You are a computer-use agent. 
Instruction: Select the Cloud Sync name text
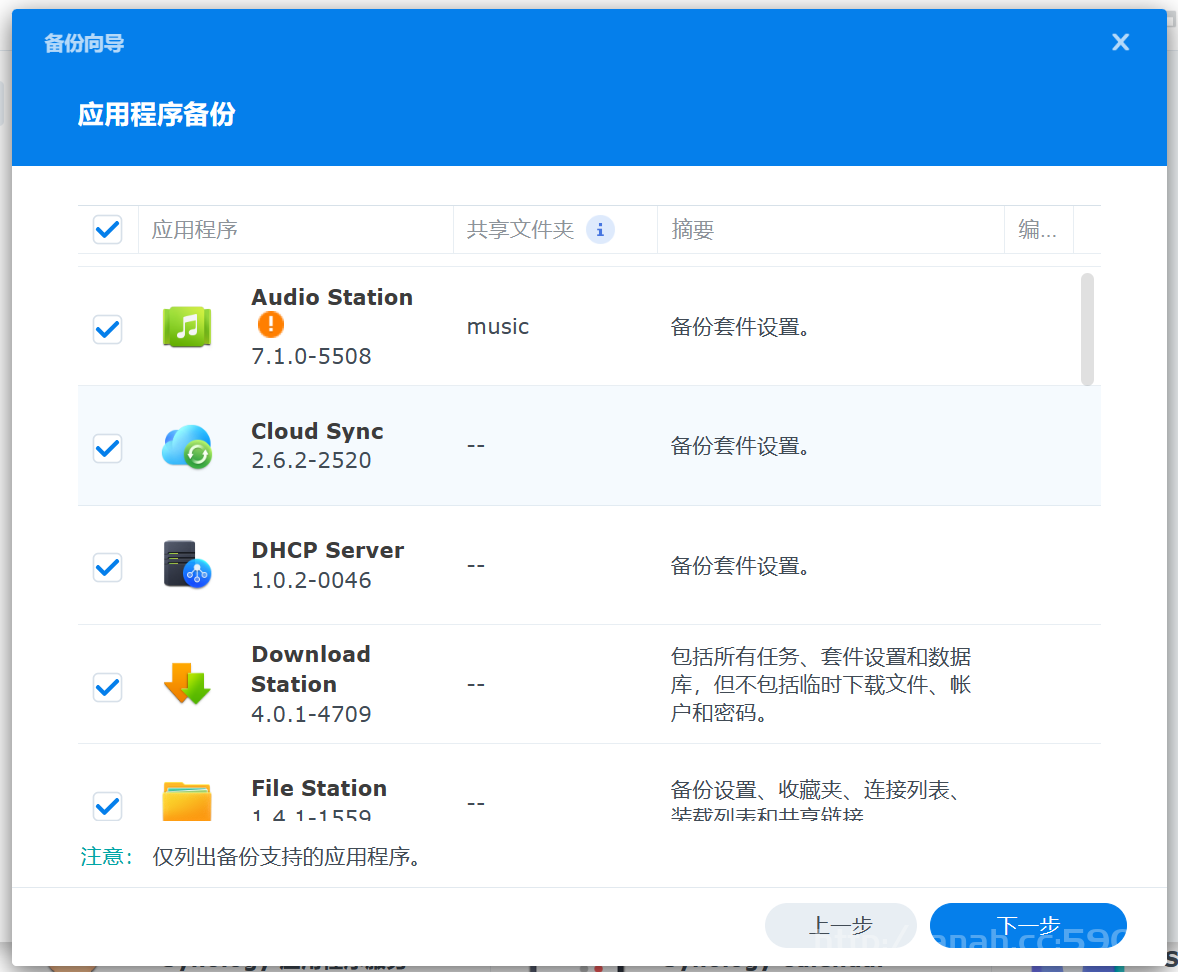(317, 431)
